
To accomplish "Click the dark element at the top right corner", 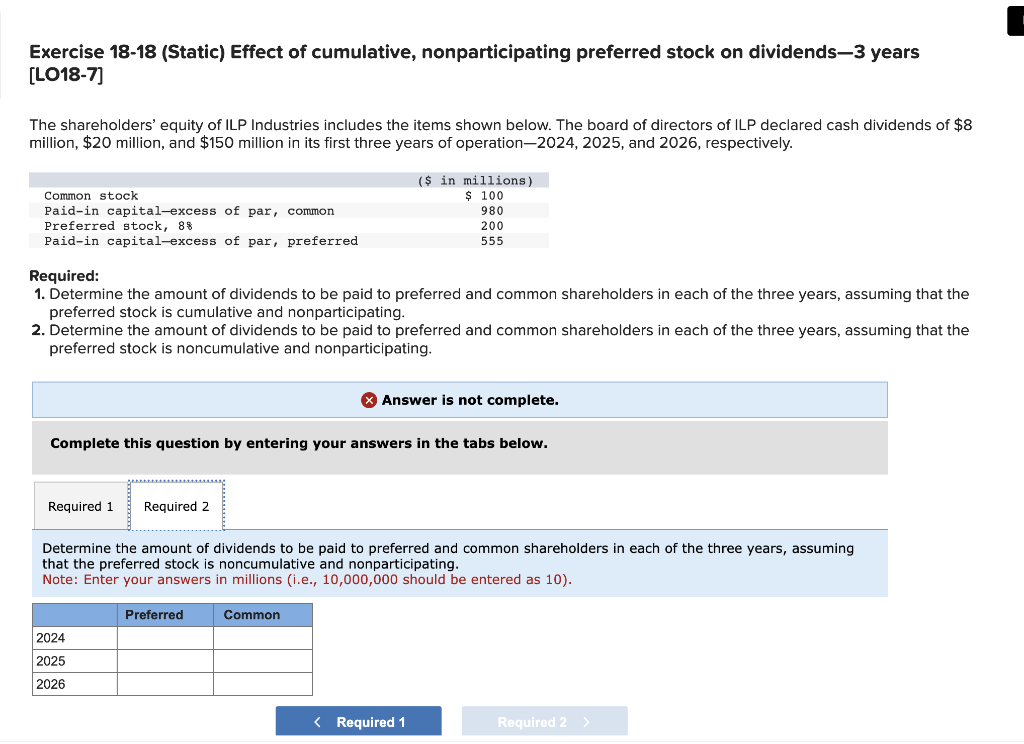I will (1015, 20).
